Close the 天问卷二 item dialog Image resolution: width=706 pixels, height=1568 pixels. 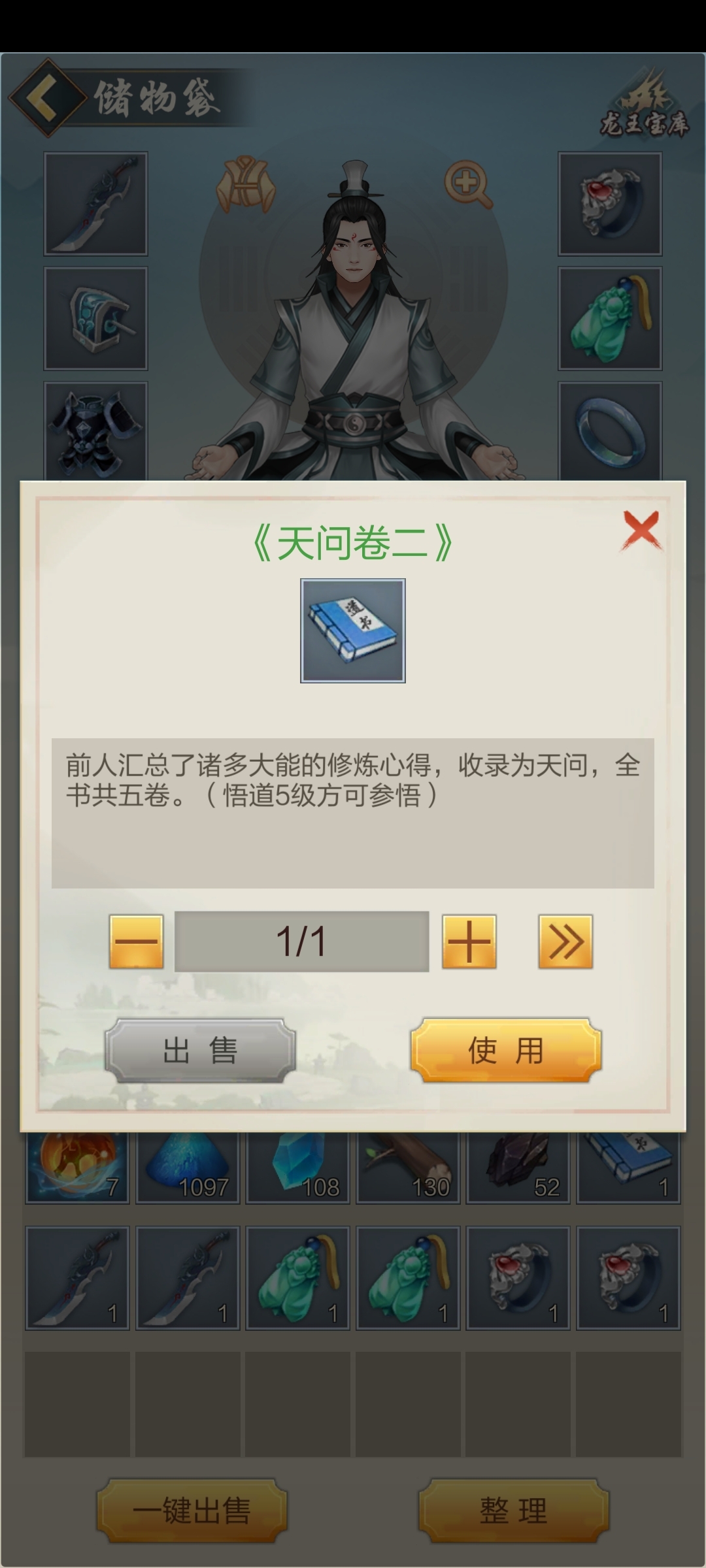pos(641,530)
